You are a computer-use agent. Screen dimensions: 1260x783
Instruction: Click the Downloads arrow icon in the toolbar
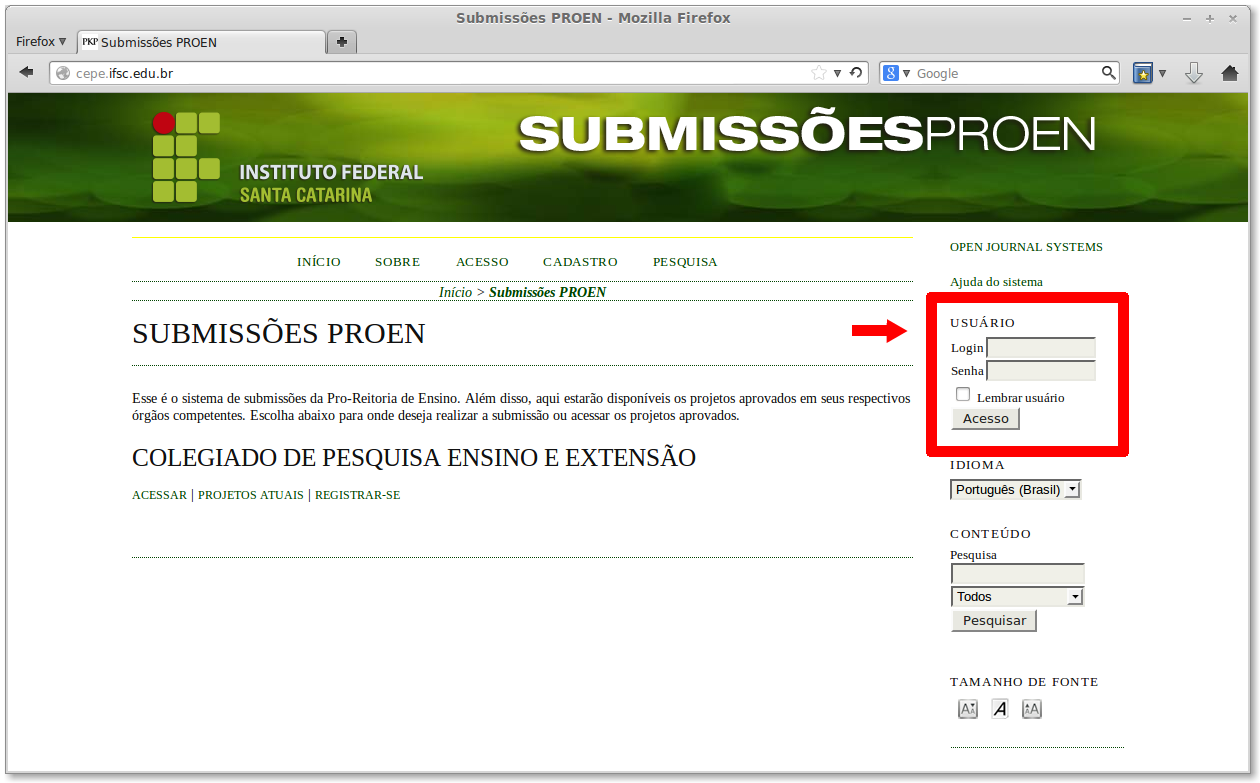click(1194, 72)
